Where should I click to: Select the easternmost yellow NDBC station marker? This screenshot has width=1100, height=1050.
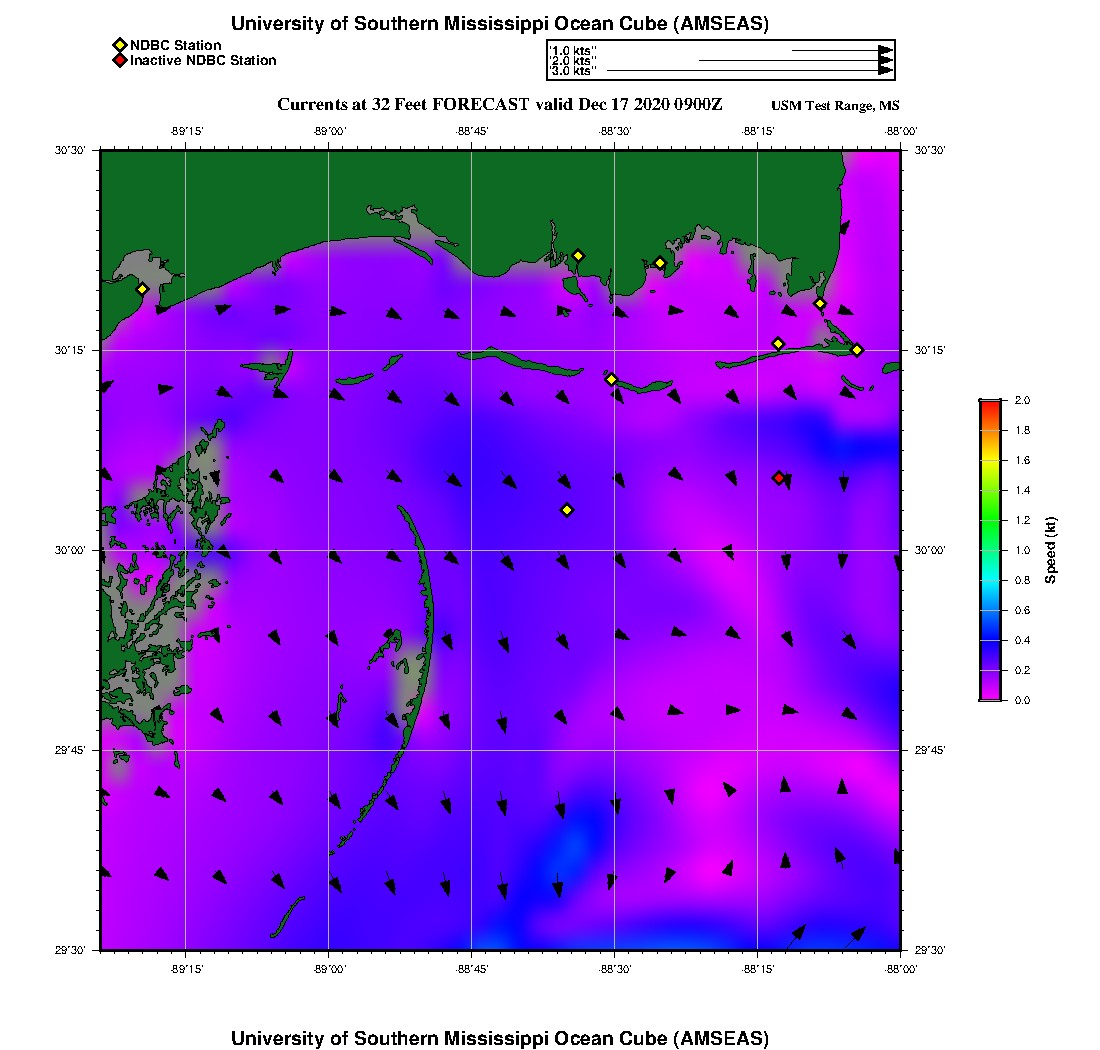coord(857,349)
